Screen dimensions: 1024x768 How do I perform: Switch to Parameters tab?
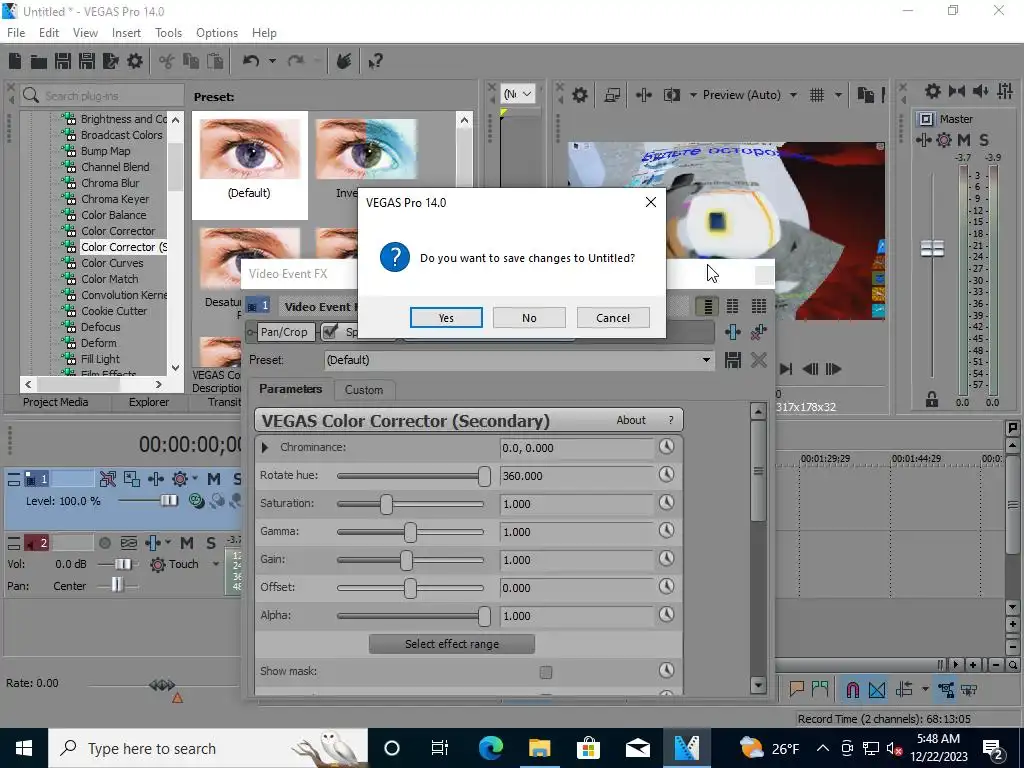(x=291, y=389)
